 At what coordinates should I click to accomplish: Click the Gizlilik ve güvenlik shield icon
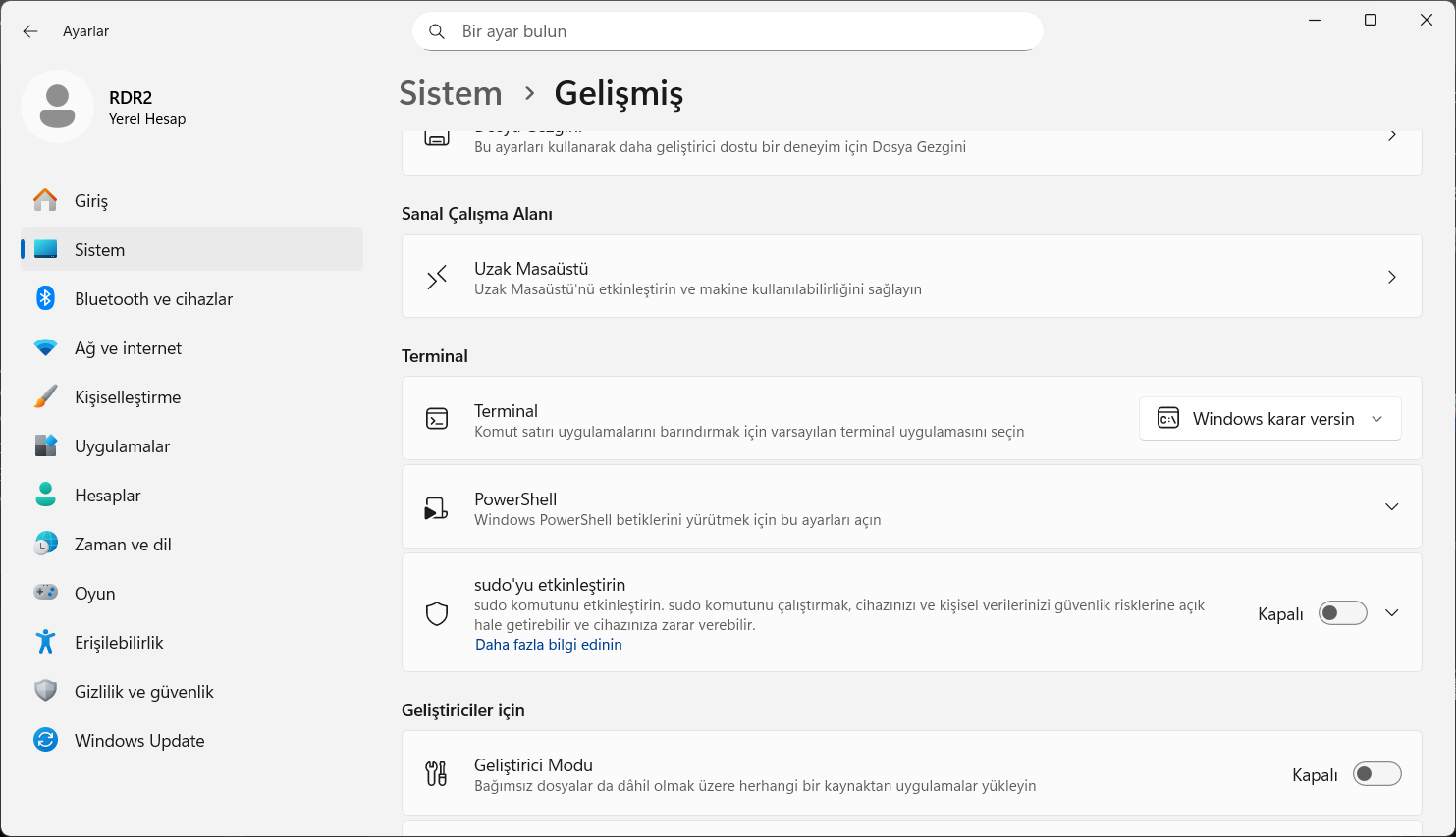45,691
